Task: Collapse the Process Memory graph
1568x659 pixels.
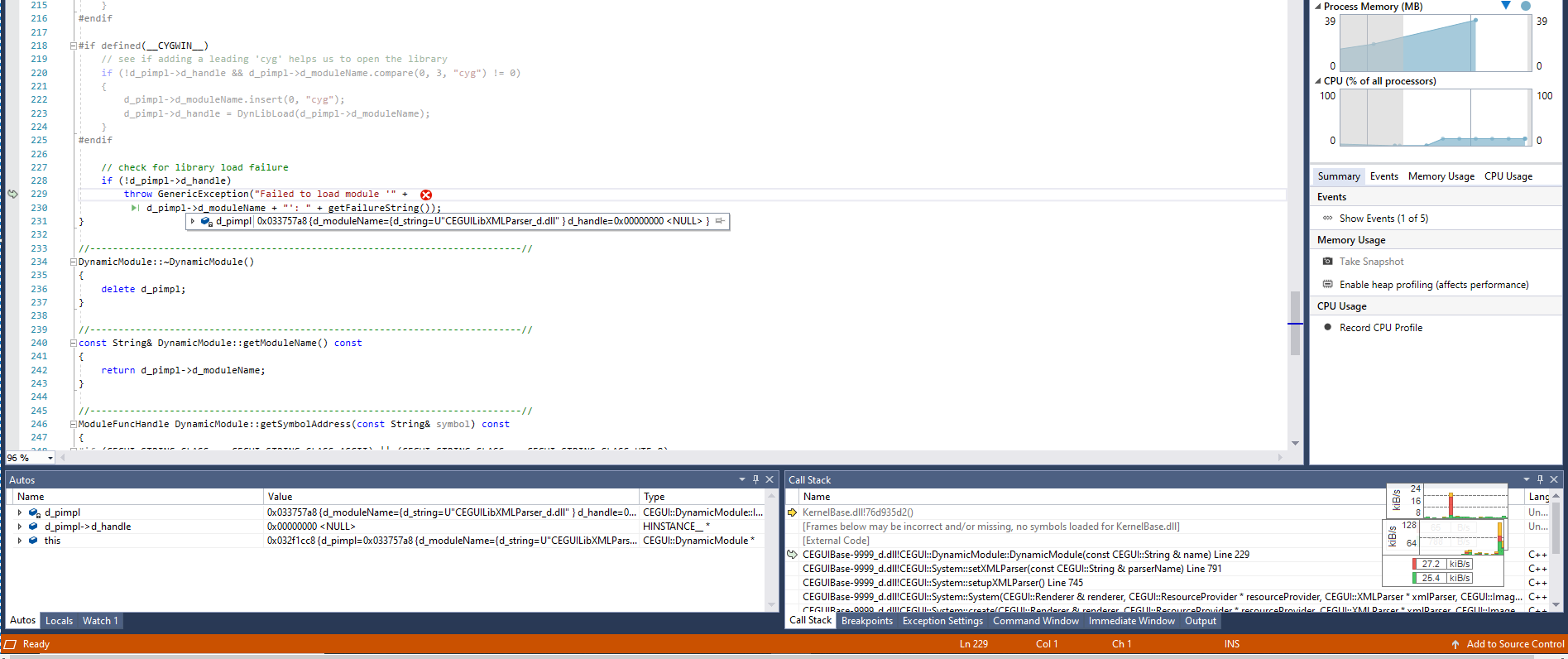Action: [1318, 7]
